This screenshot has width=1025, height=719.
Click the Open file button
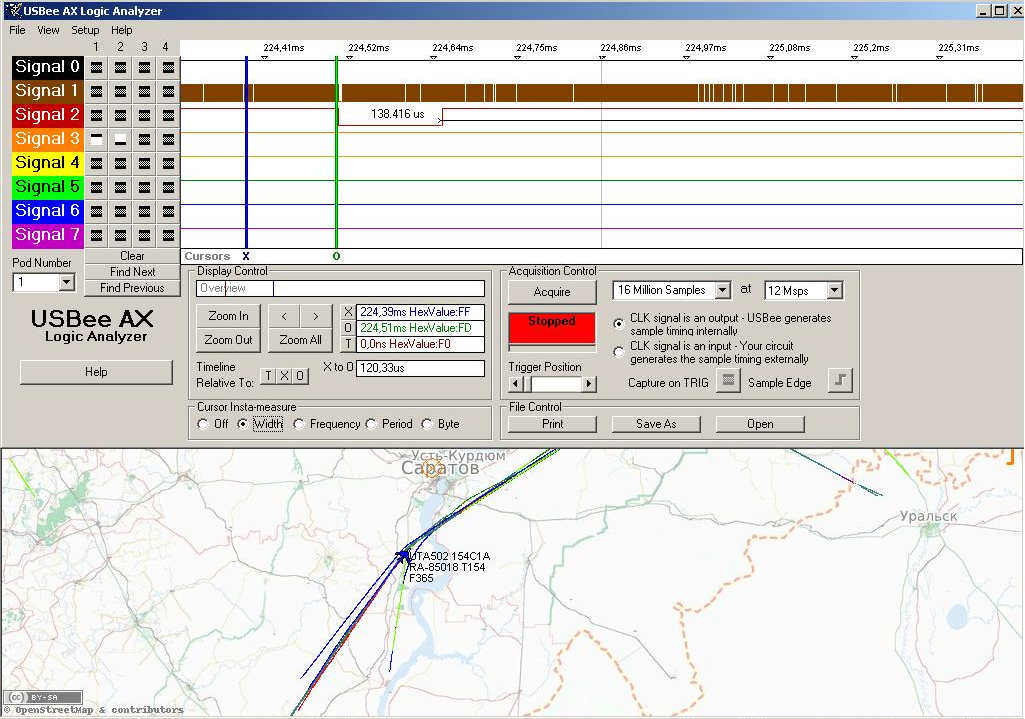pos(760,424)
